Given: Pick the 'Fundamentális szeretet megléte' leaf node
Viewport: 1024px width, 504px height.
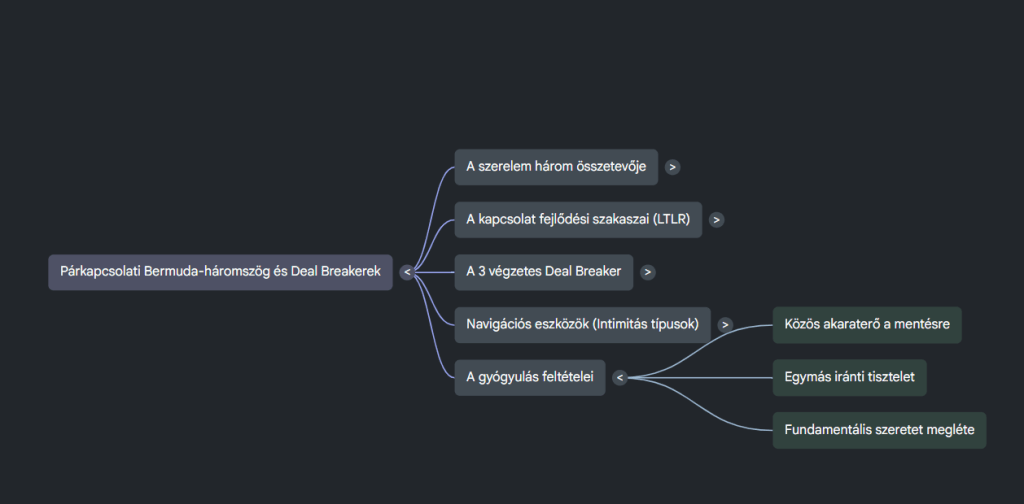Looking at the screenshot, I should pos(878,430).
